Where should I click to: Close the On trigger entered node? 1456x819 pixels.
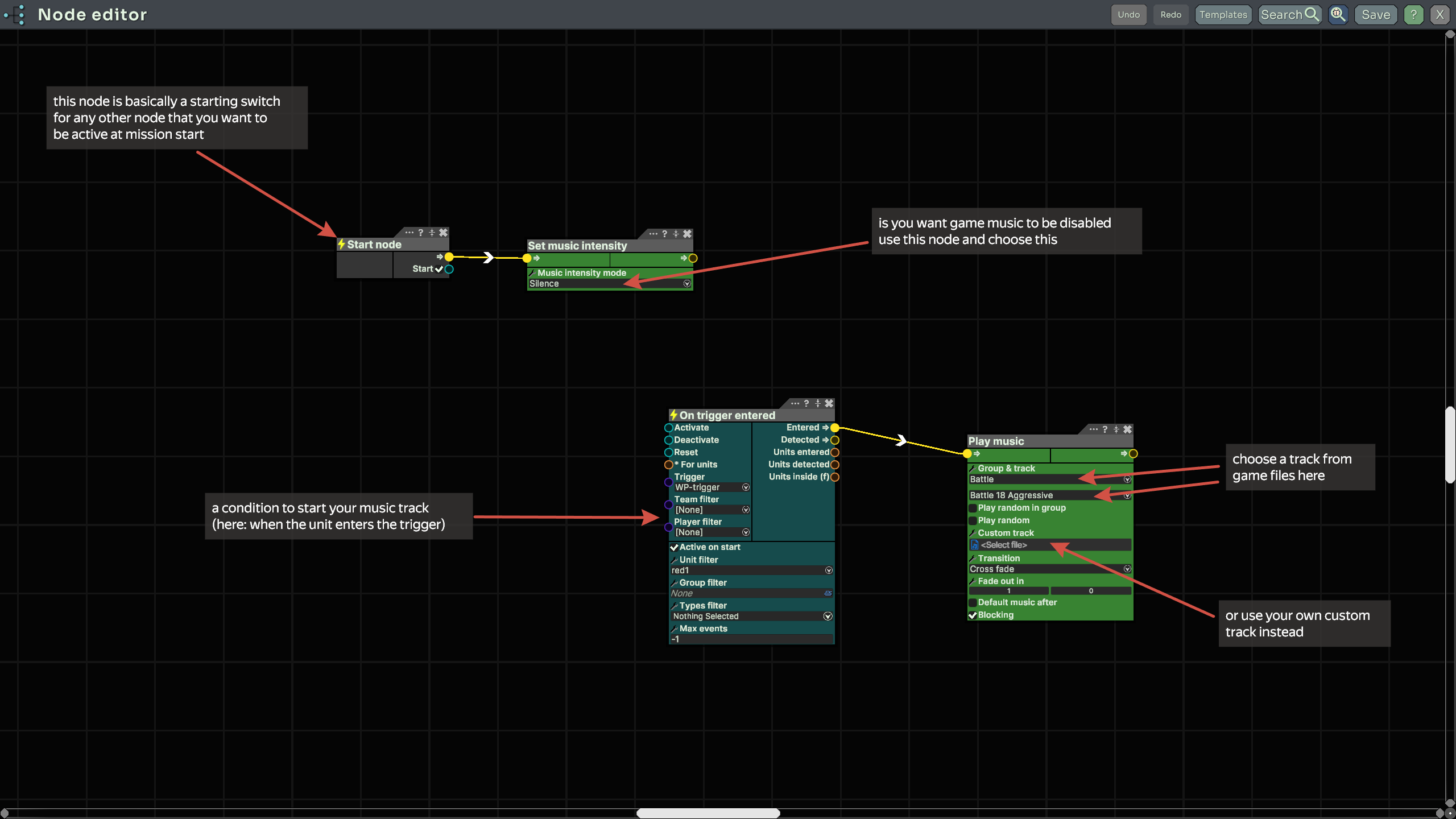tap(829, 403)
